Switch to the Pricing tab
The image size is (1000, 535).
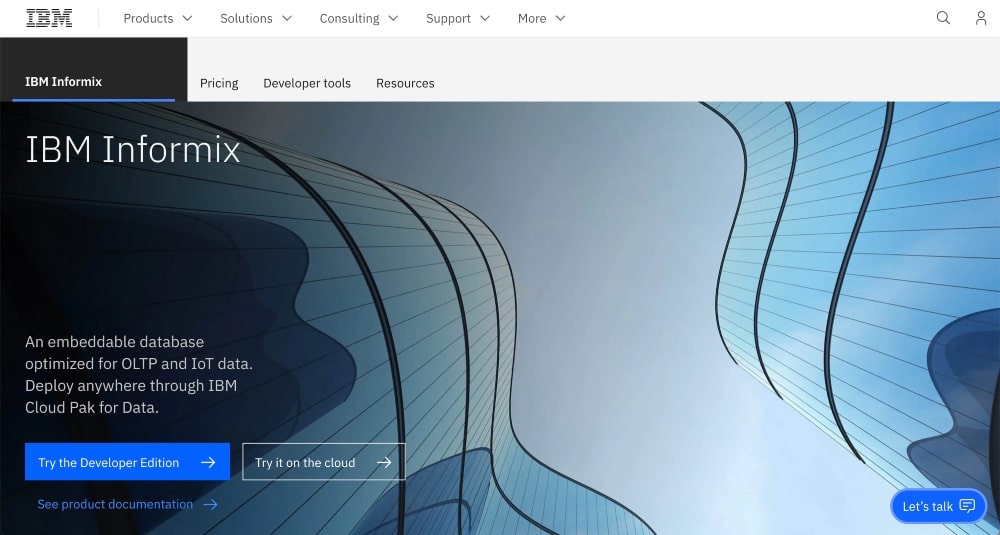(219, 83)
